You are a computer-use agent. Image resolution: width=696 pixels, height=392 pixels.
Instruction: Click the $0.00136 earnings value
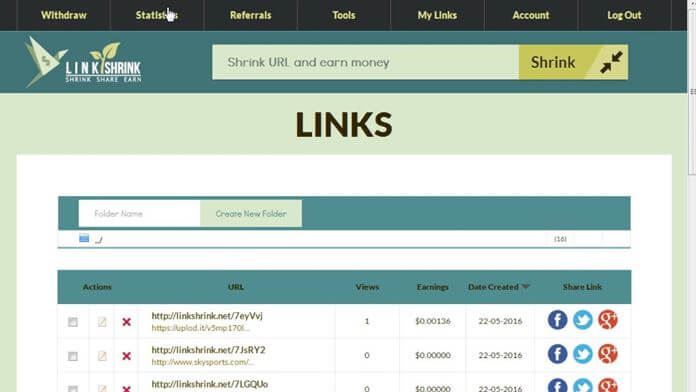point(433,321)
